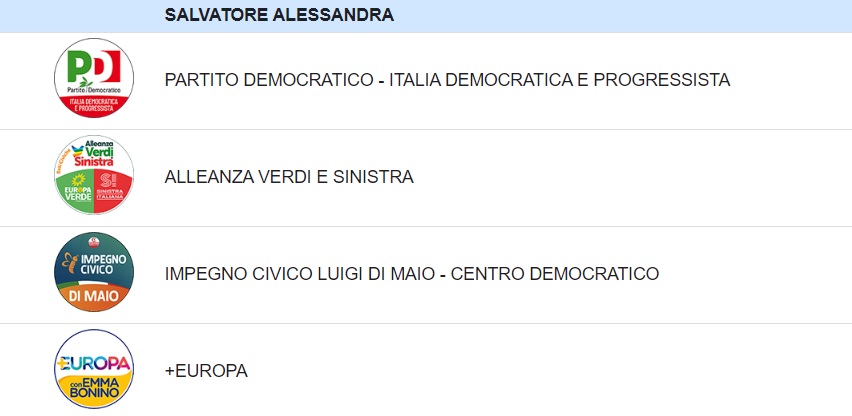Click the green Europa Verde section of logo
Screen dimensions: 852x416
point(75,190)
